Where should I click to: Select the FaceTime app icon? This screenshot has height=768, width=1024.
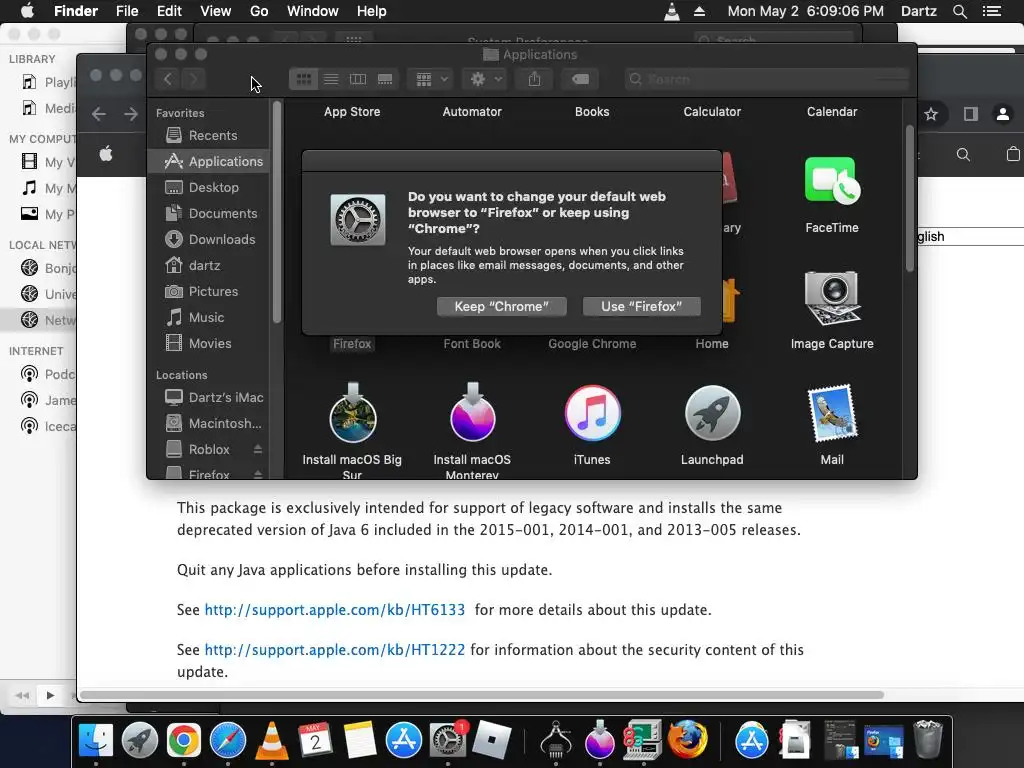coord(831,182)
